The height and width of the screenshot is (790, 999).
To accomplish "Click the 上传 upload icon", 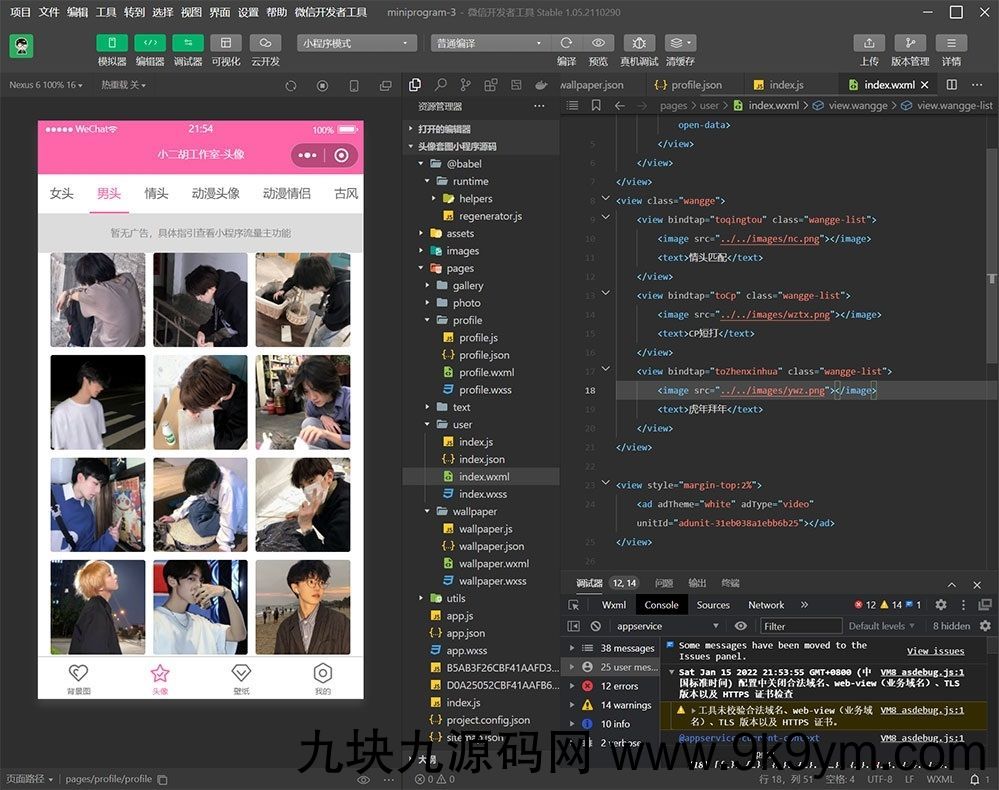I will coord(869,43).
